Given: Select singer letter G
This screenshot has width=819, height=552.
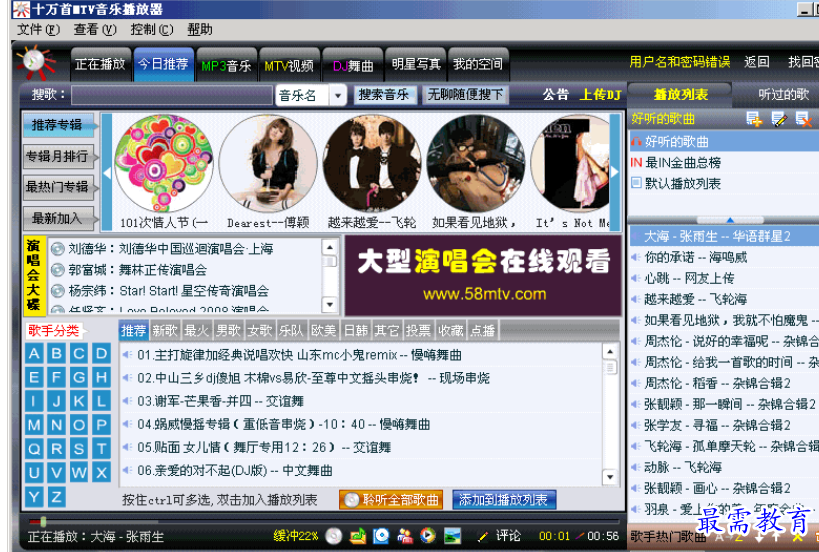Looking at the screenshot, I should point(79,377).
